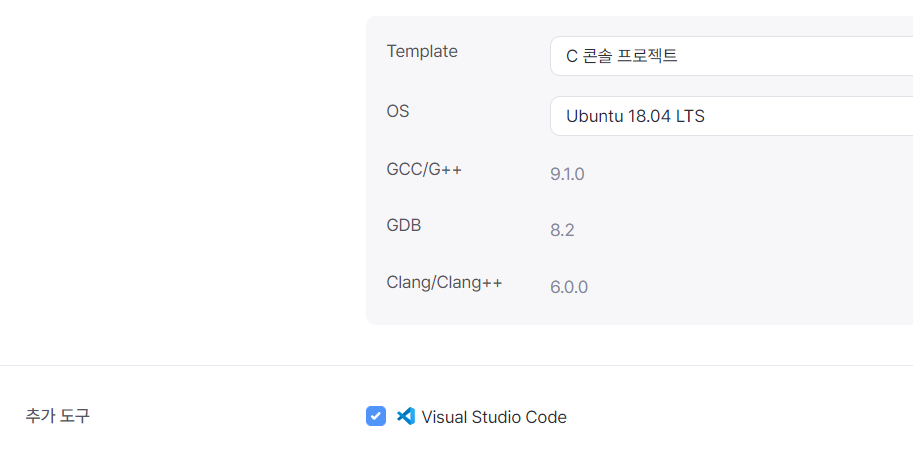Viewport: 913px width, 452px height.
Task: Click the GDB version value 8.2
Action: 562,230
